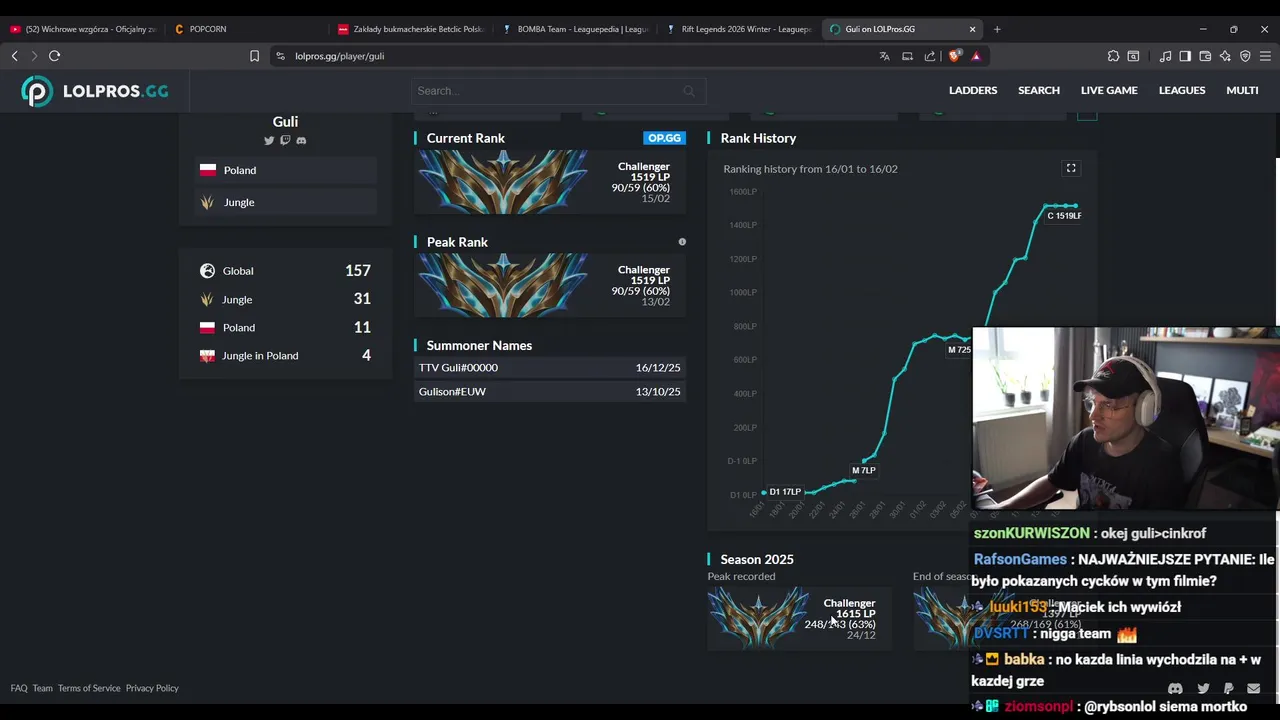Viewport: 1280px width, 720px height.
Task: Open the FAQ footer link
Action: 19,688
